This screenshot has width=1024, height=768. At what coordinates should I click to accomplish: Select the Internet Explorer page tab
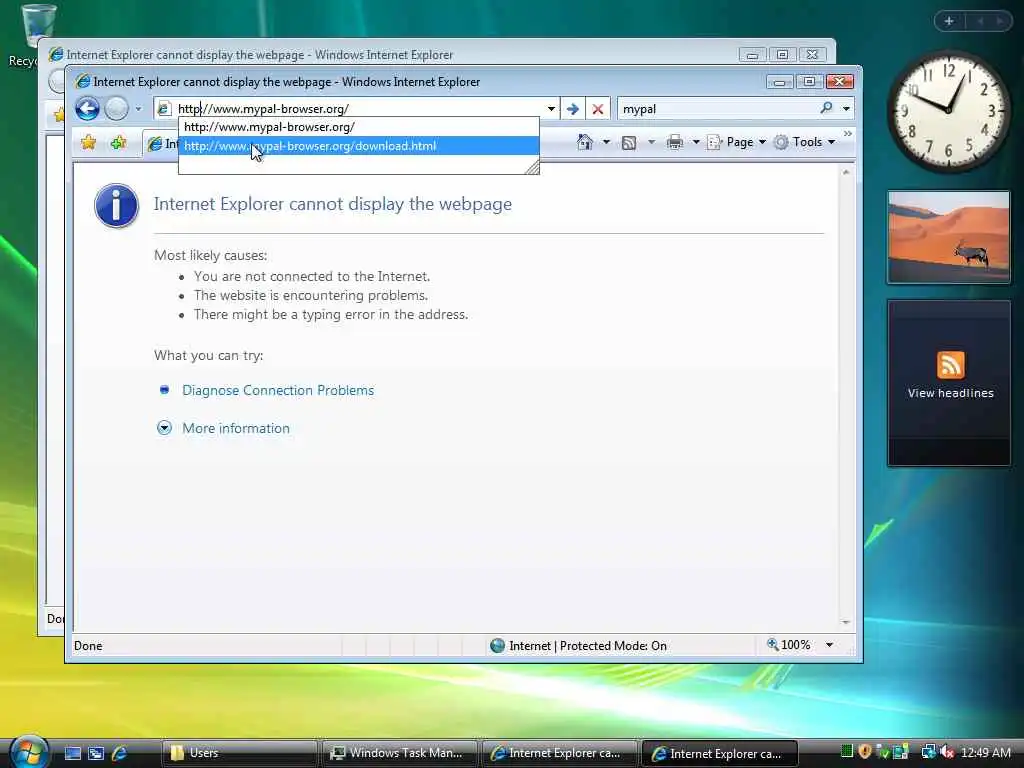click(x=161, y=144)
